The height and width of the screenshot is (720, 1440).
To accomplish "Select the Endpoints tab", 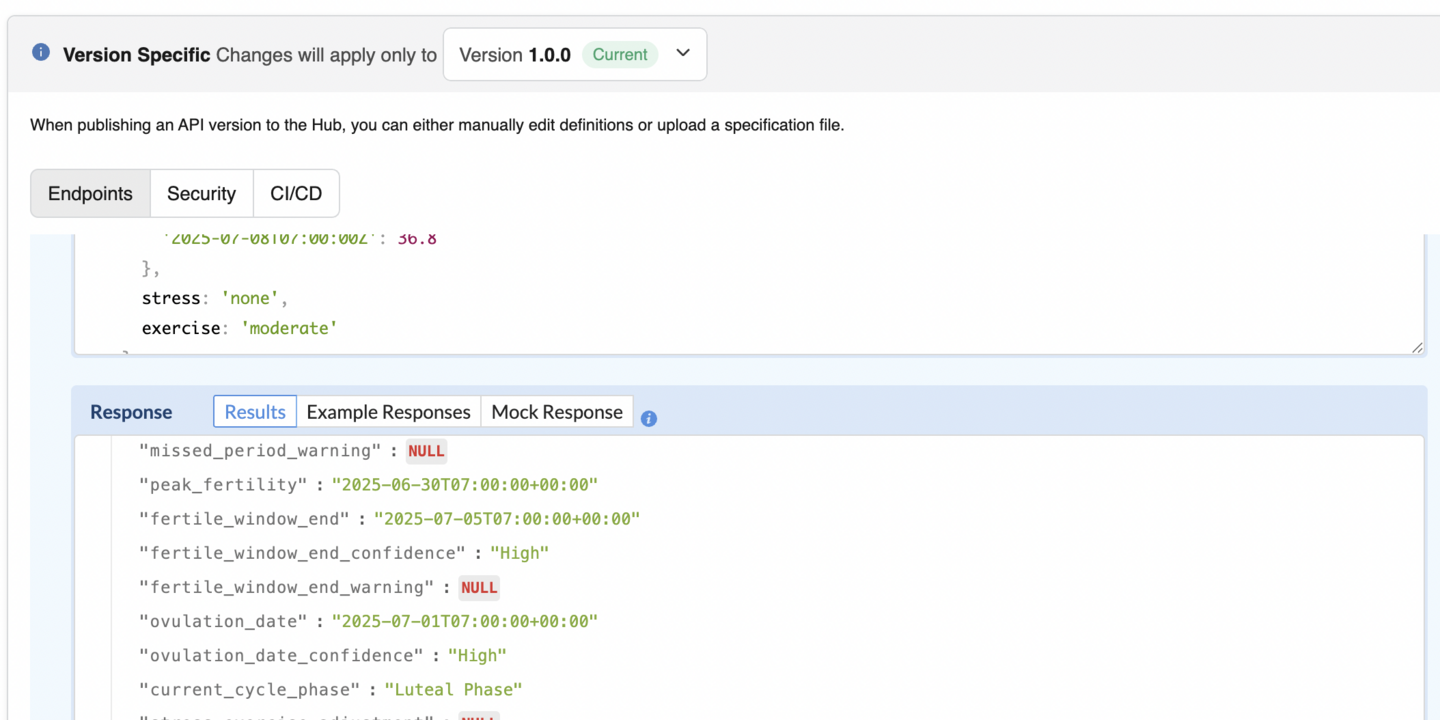I will pyautogui.click(x=90, y=193).
